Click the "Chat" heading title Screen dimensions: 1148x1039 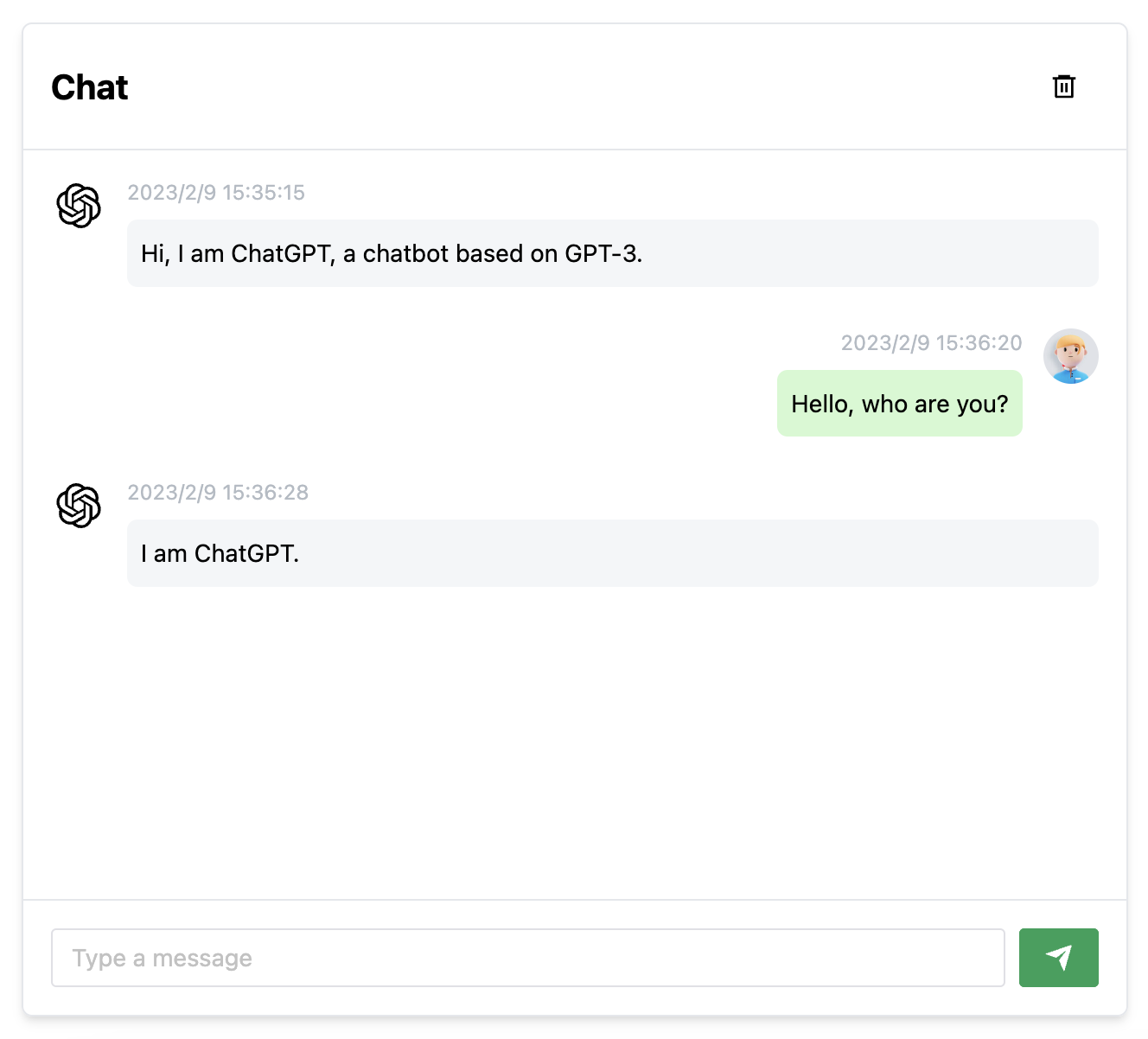[90, 87]
